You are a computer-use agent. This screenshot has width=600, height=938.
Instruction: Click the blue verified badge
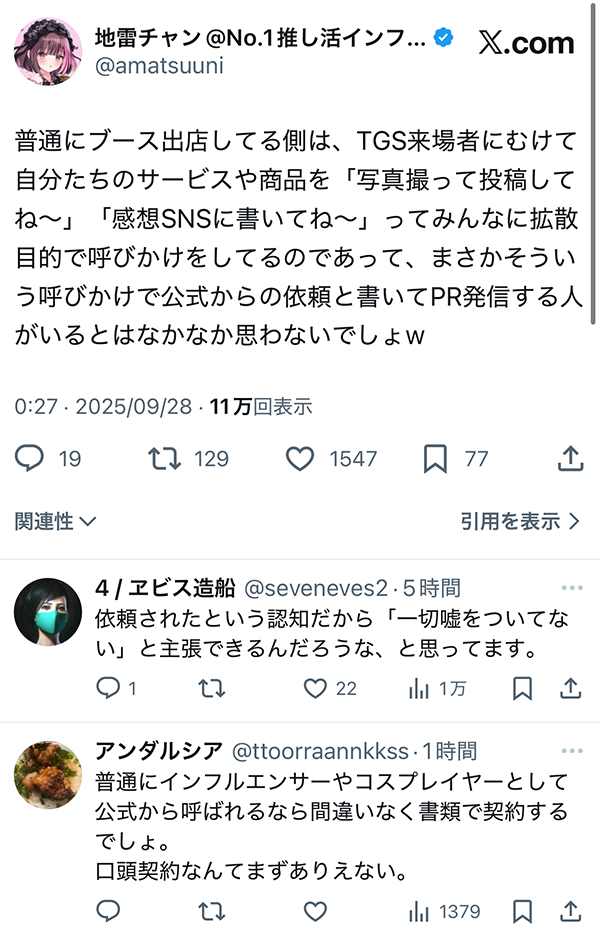click(443, 38)
